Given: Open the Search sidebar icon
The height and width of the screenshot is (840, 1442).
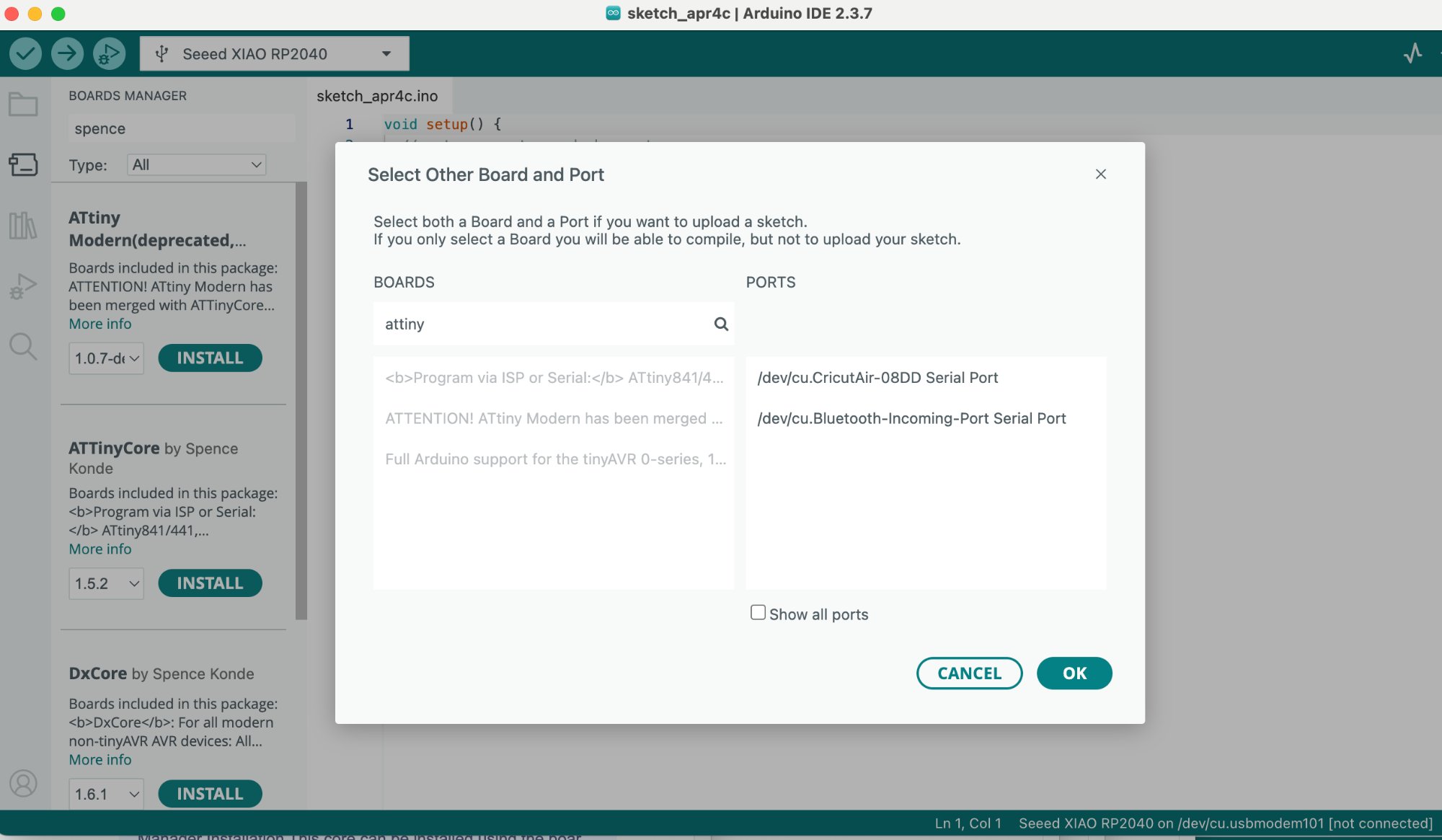Looking at the screenshot, I should 23,346.
